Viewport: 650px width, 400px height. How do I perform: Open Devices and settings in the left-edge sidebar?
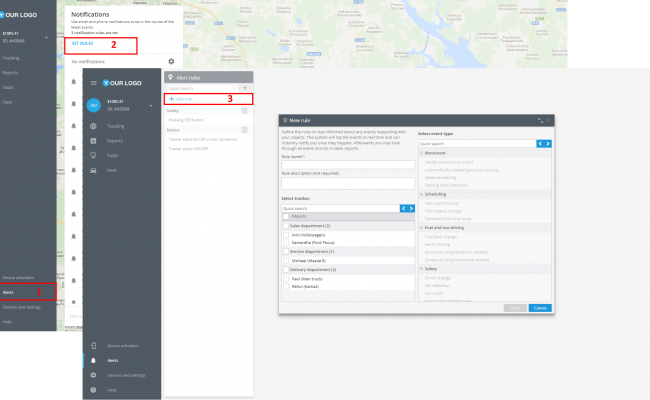[x=22, y=307]
